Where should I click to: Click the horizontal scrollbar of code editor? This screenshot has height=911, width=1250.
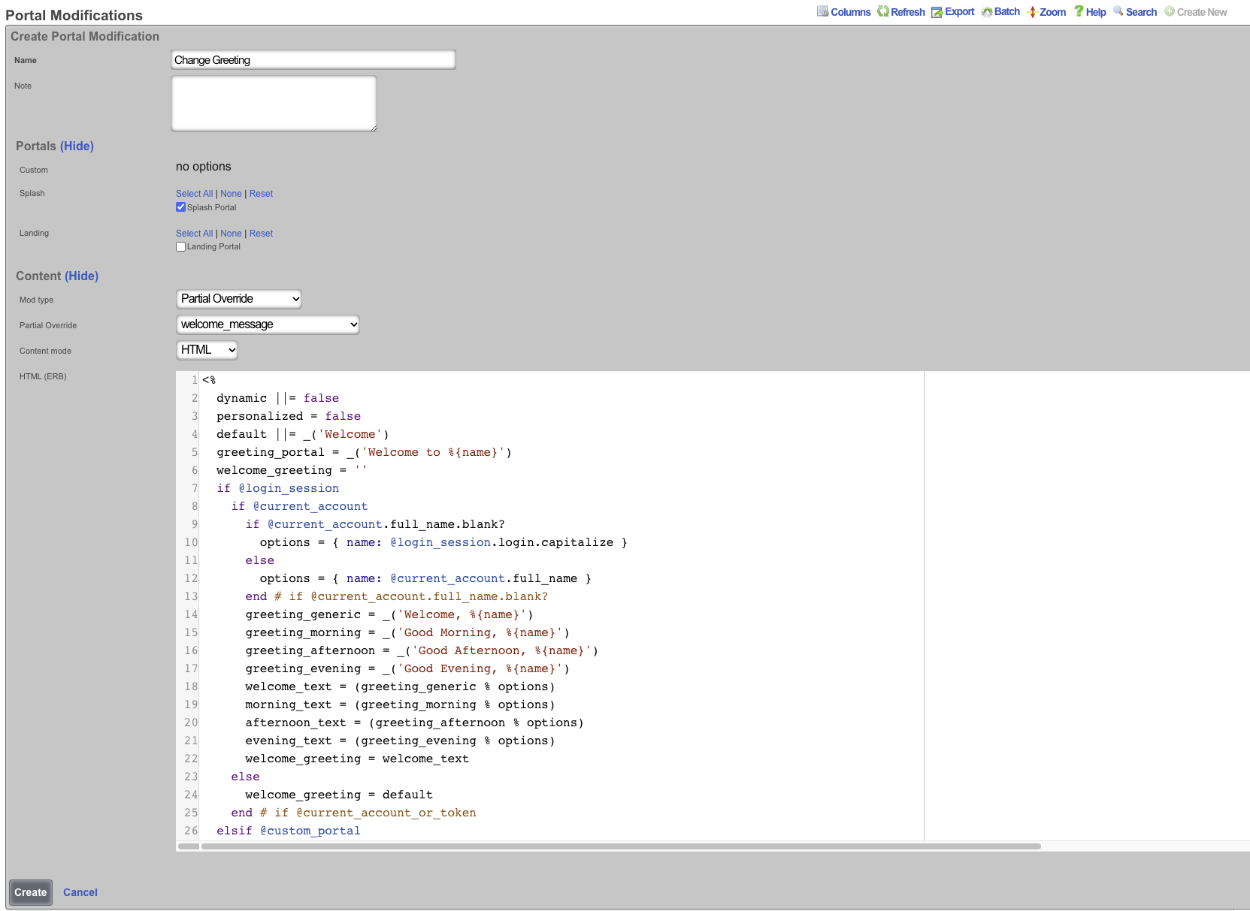(x=620, y=846)
